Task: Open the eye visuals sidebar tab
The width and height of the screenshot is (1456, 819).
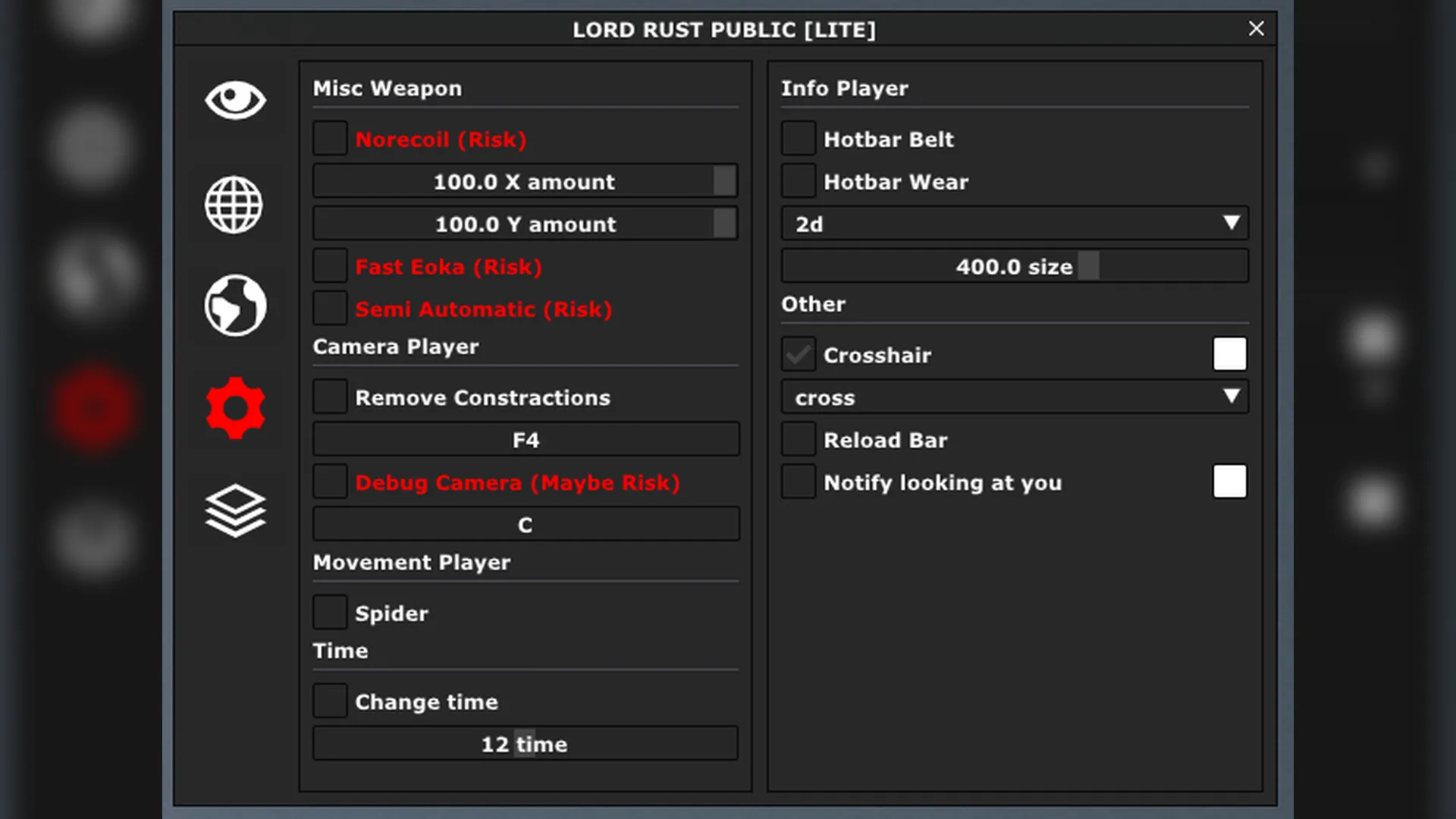Action: pyautogui.click(x=235, y=100)
